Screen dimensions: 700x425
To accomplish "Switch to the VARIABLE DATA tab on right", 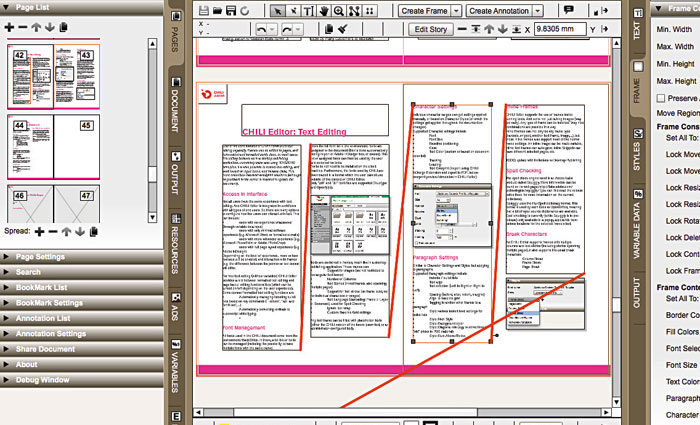I will click(x=638, y=225).
